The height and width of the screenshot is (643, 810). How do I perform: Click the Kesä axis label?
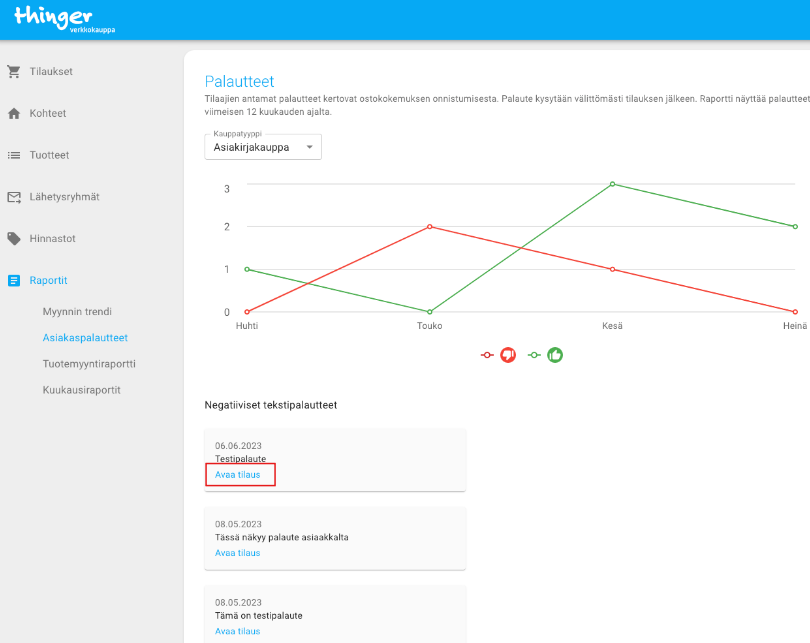612,326
